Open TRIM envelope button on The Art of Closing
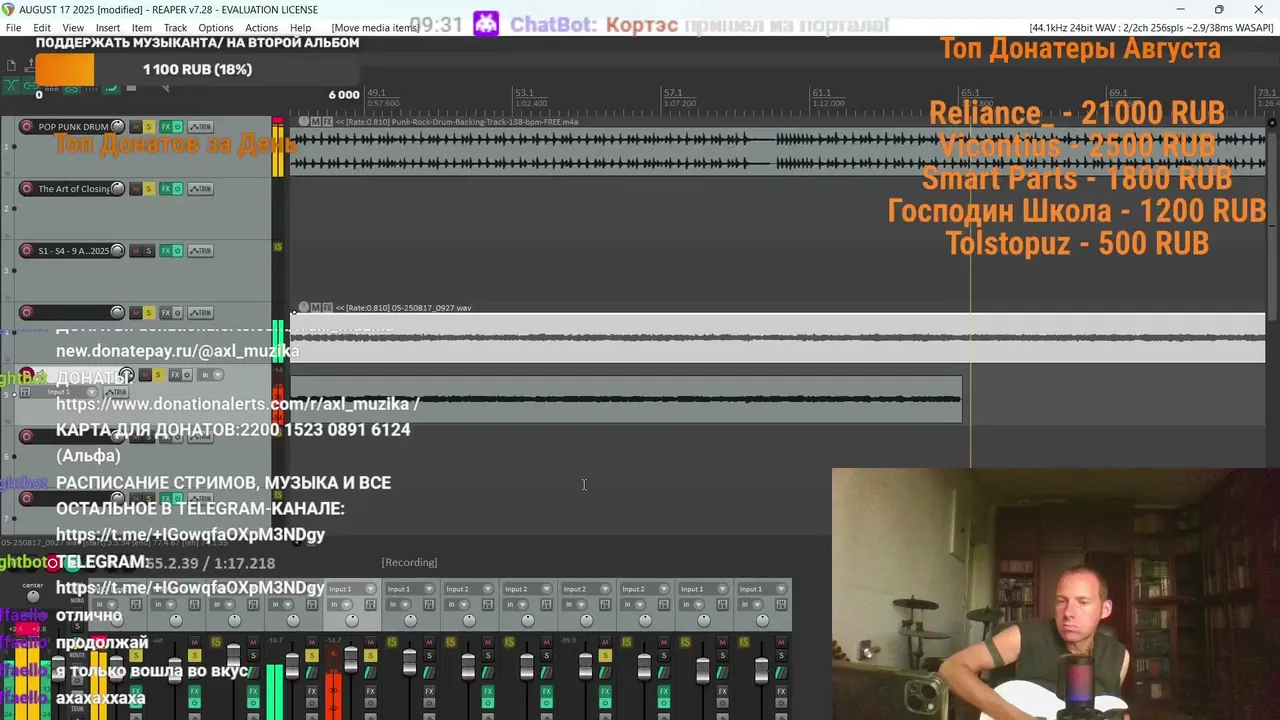1280x720 pixels. pyautogui.click(x=200, y=189)
